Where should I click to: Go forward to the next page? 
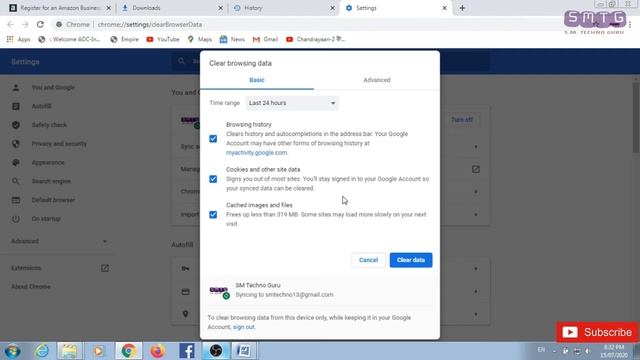(x=25, y=24)
